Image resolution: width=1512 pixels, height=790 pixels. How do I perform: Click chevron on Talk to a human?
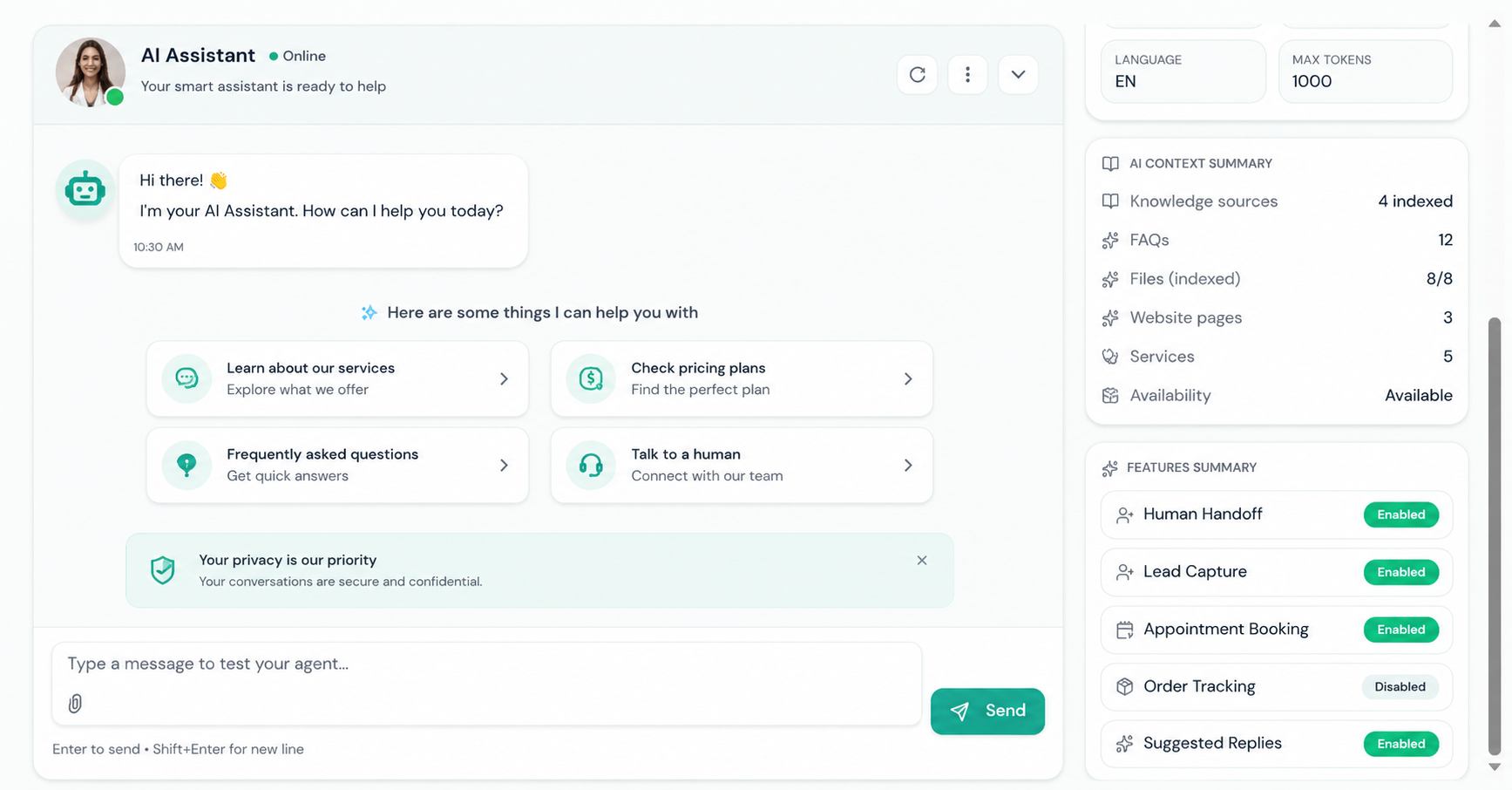(908, 465)
